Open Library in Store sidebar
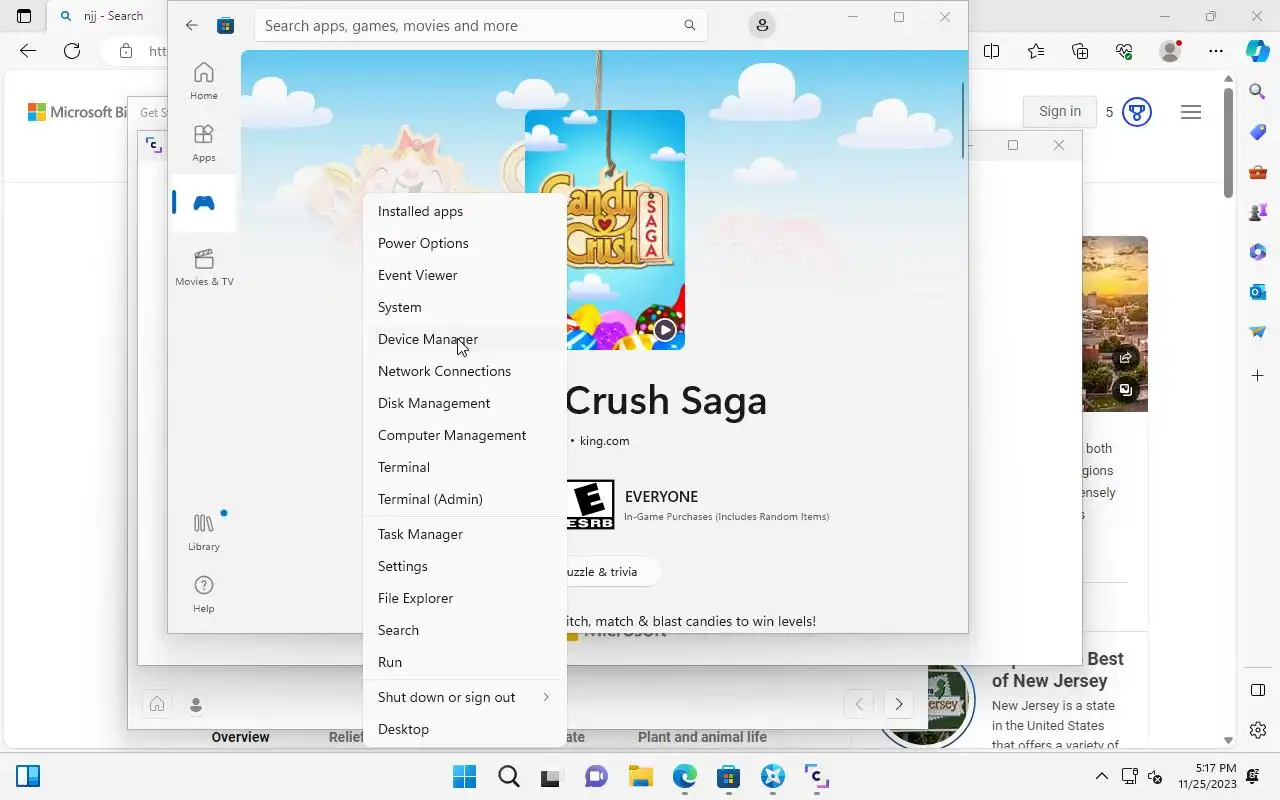Screen dimensions: 1280x800 point(204,532)
